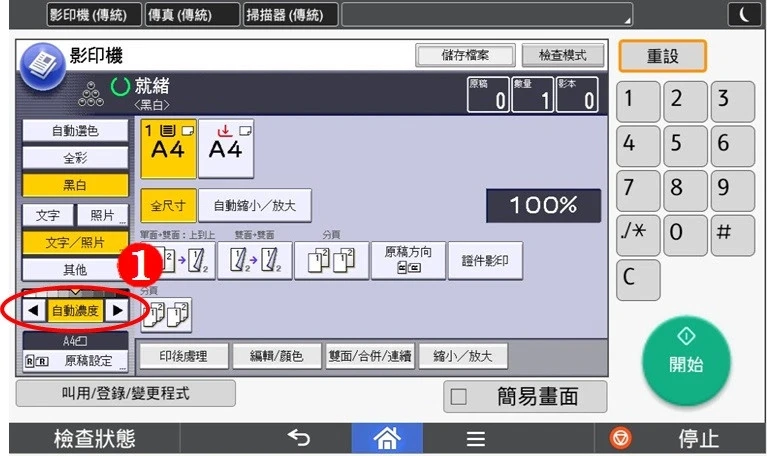The height and width of the screenshot is (456, 767).
Task: Select 證件影印 ID card copy
Action: point(485,260)
